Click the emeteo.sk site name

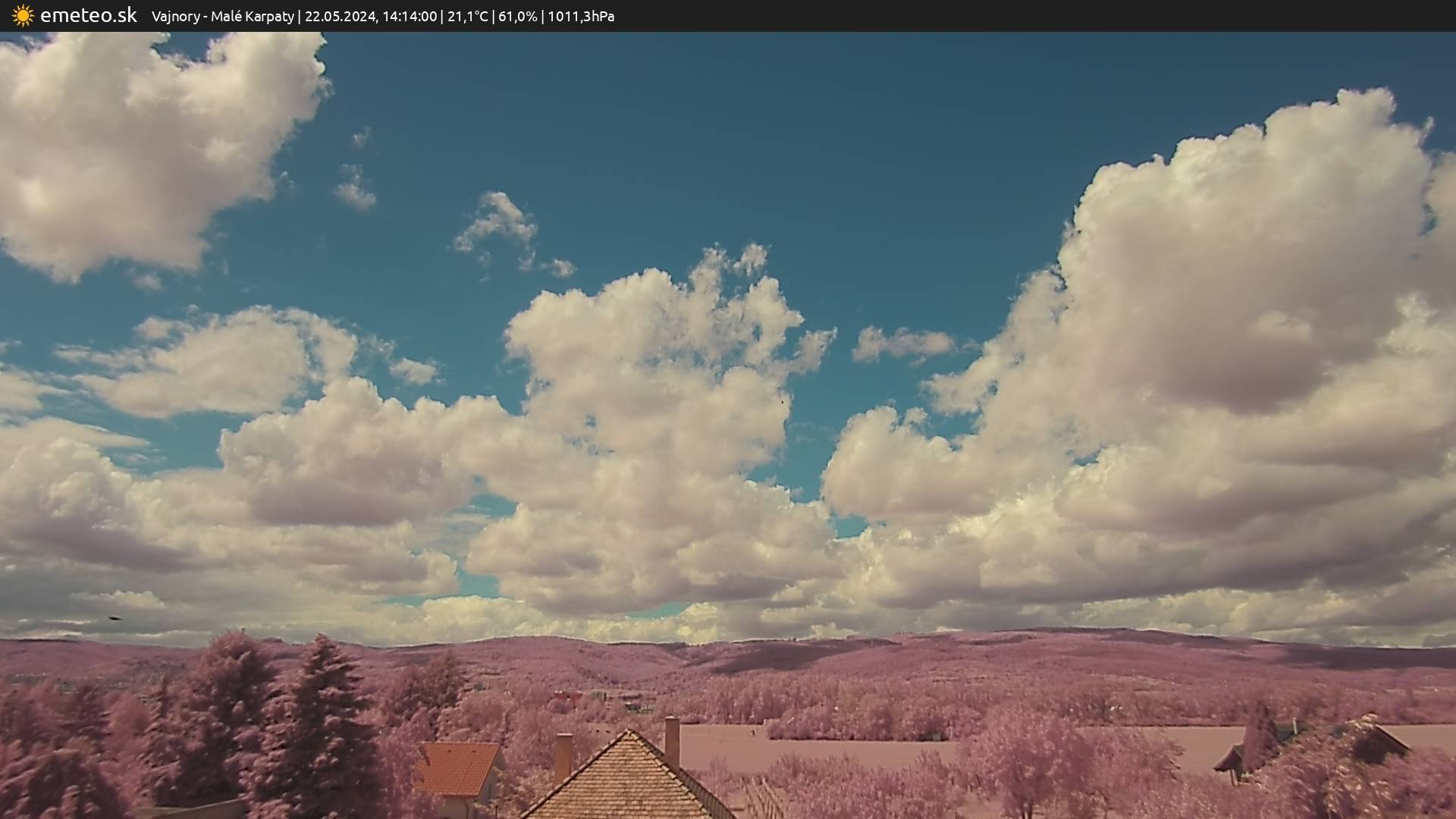[x=88, y=16]
